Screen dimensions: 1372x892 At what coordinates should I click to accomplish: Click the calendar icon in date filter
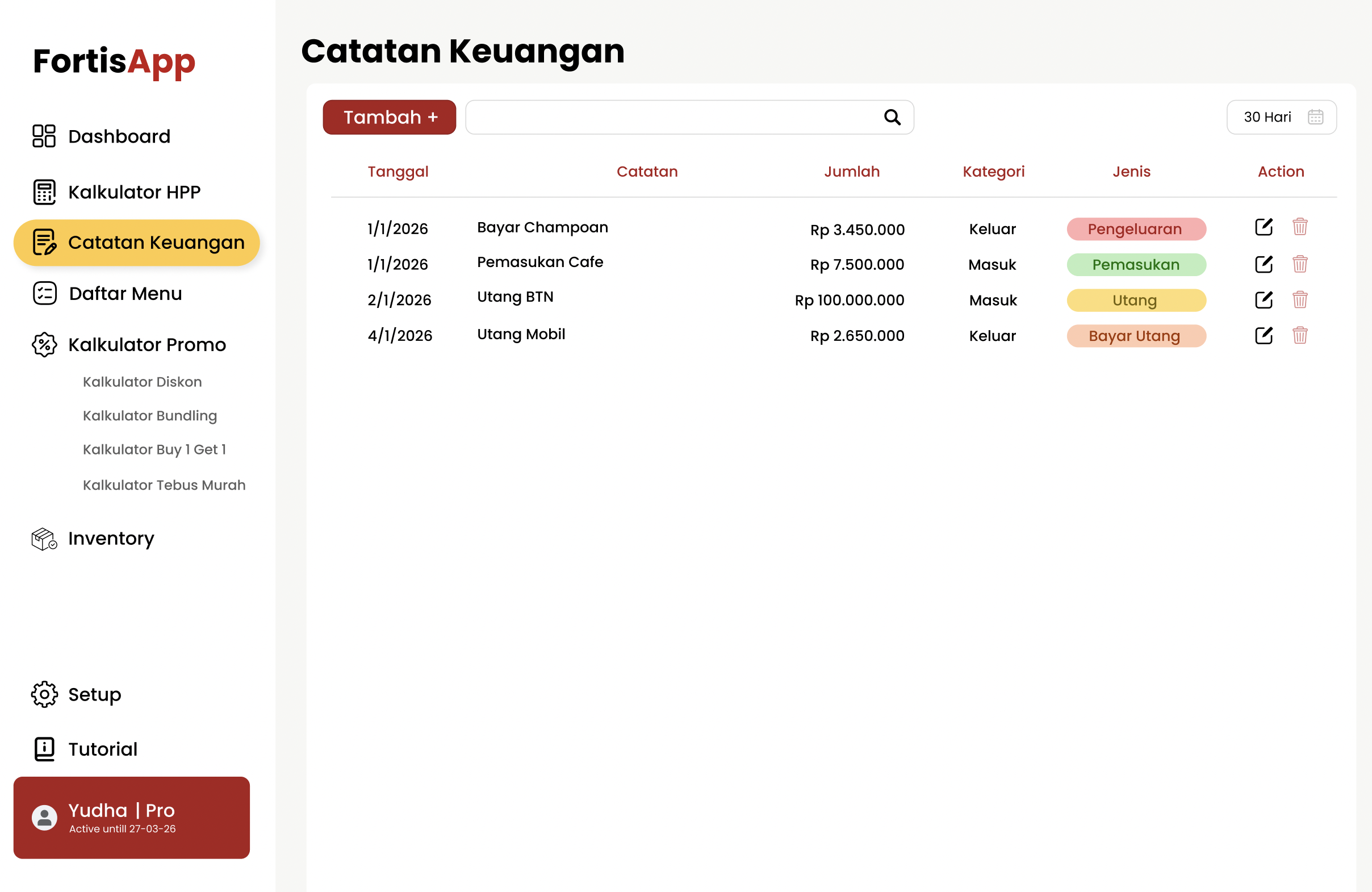pyautogui.click(x=1315, y=117)
